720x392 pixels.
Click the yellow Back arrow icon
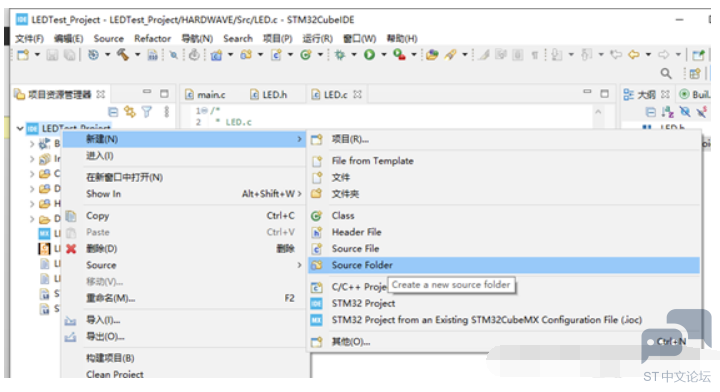click(634, 55)
